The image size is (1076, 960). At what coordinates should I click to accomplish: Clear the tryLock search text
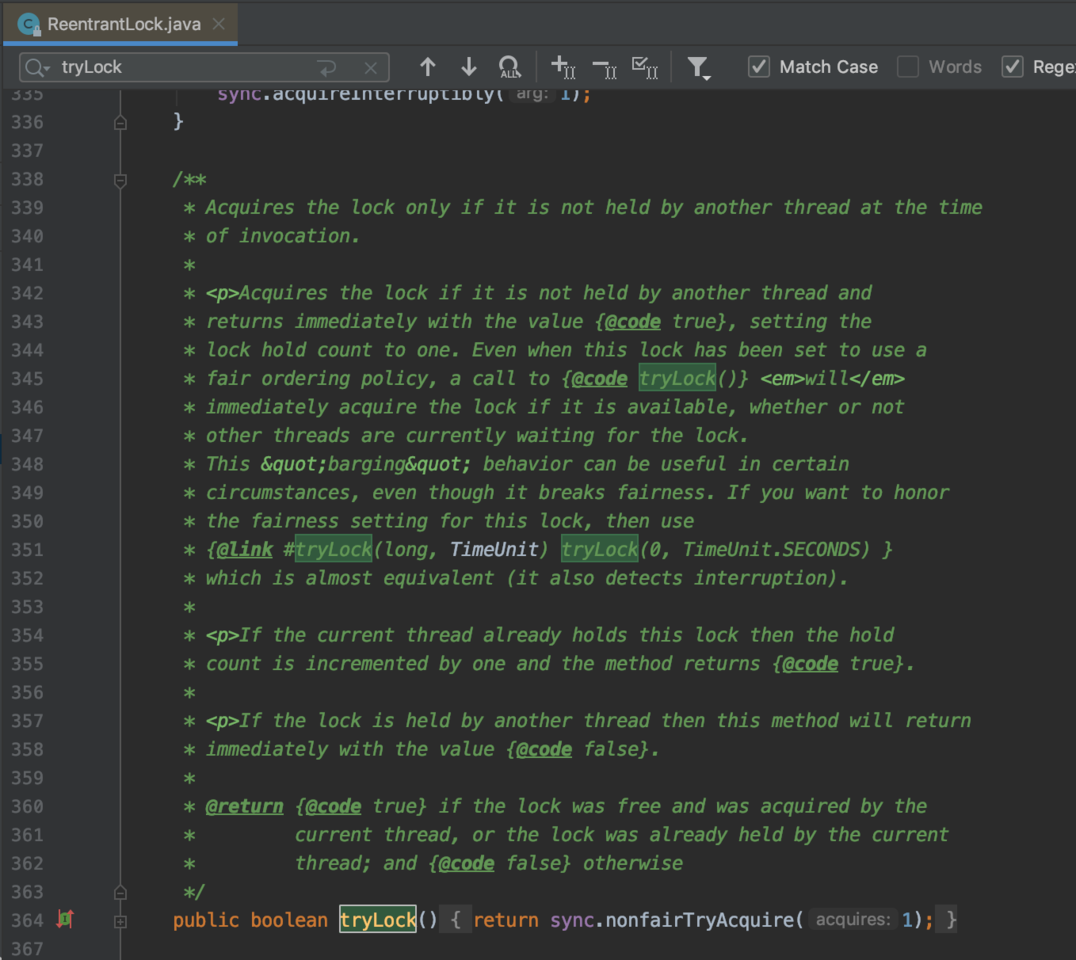point(370,68)
